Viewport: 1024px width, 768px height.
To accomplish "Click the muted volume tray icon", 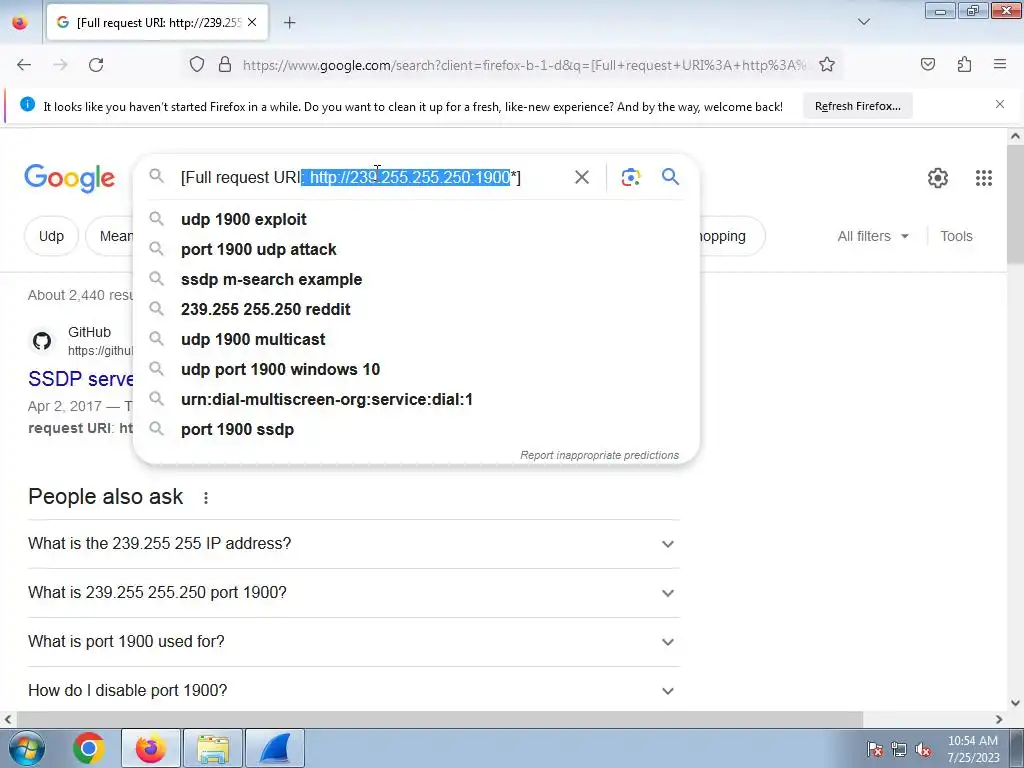I will point(923,748).
